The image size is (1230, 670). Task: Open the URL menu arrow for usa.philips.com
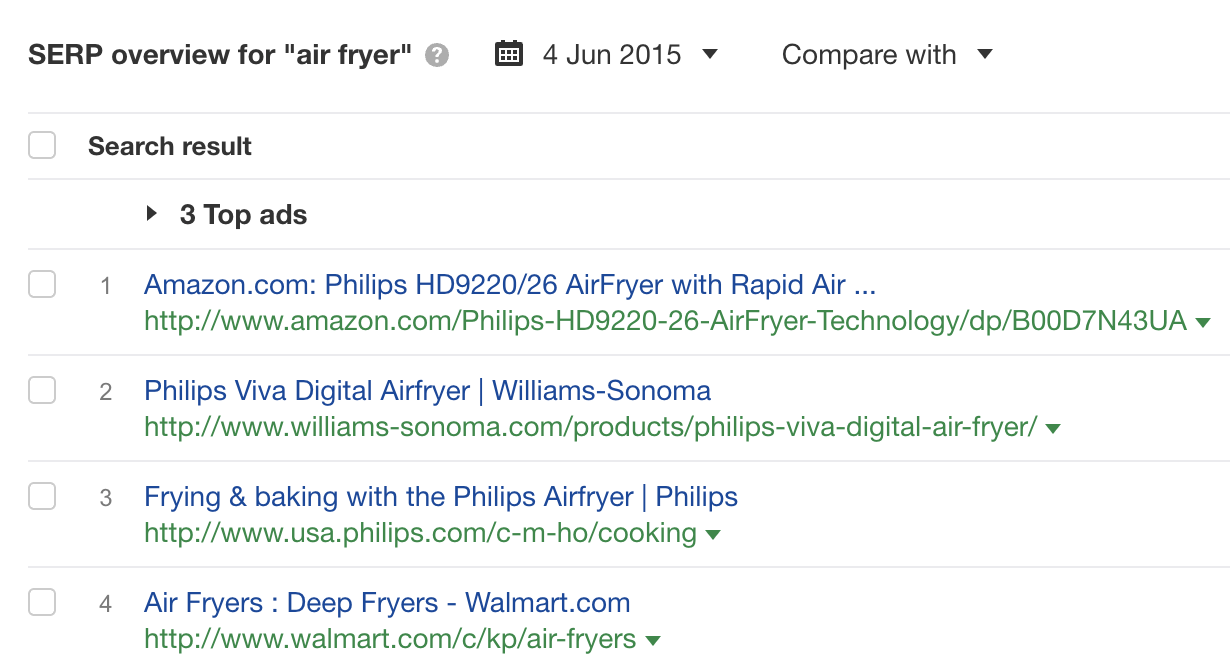point(713,534)
